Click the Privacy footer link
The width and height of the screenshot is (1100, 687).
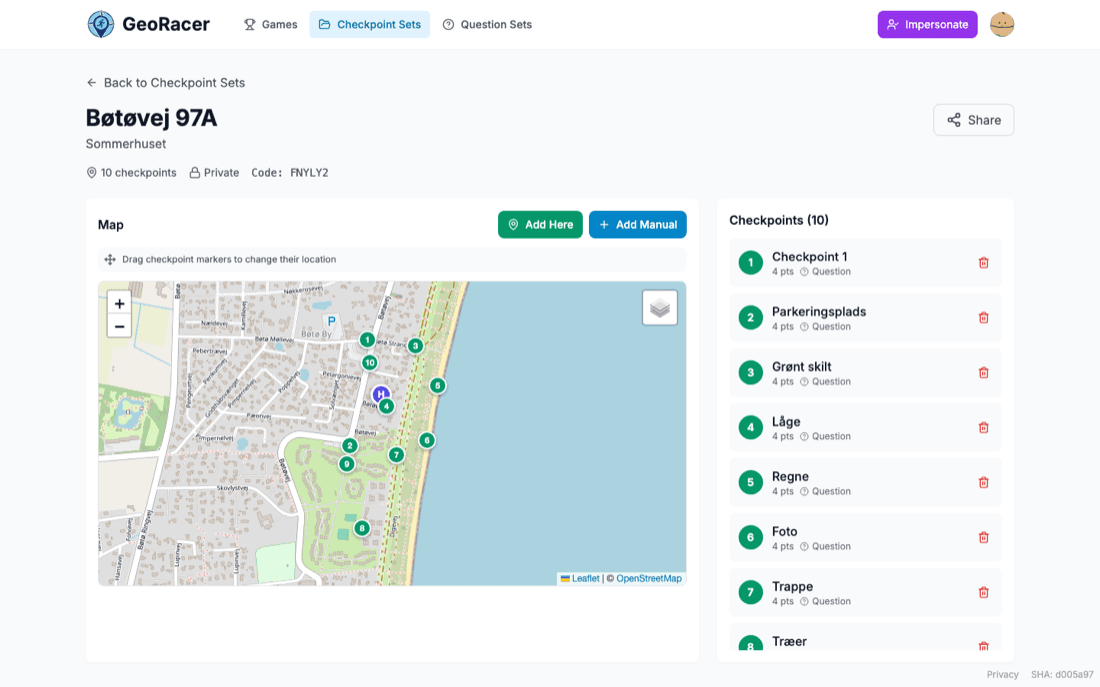1002,674
